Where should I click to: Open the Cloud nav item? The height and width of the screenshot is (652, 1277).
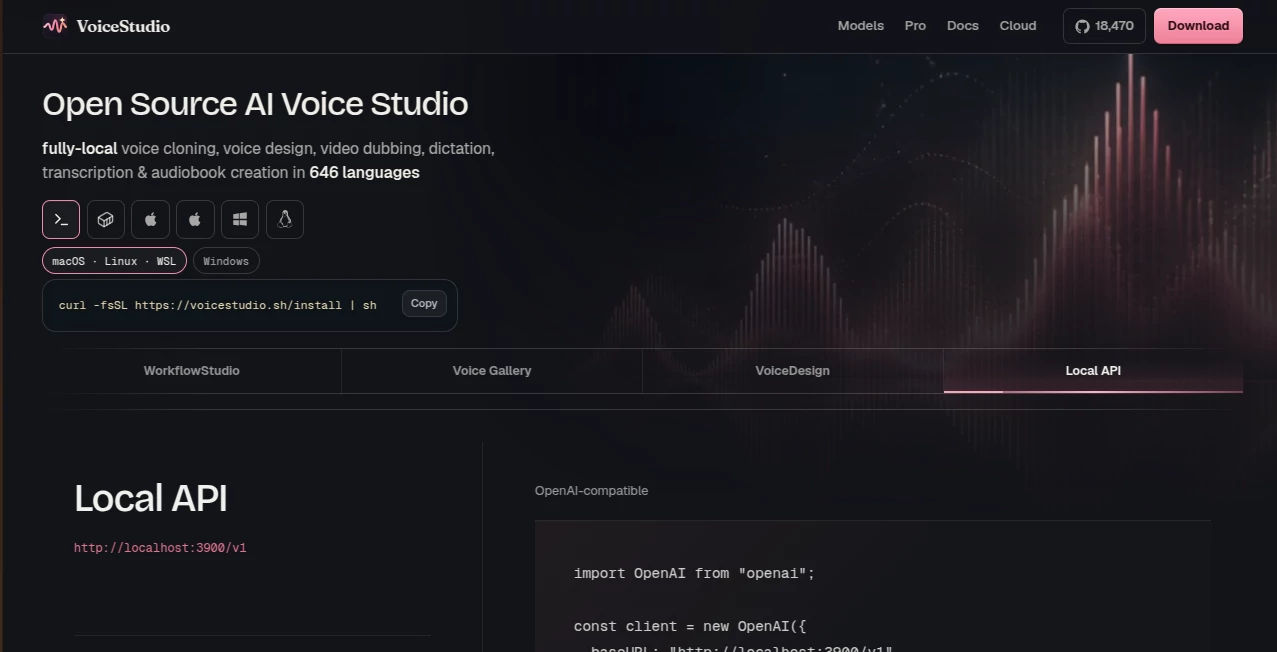[x=1018, y=26]
